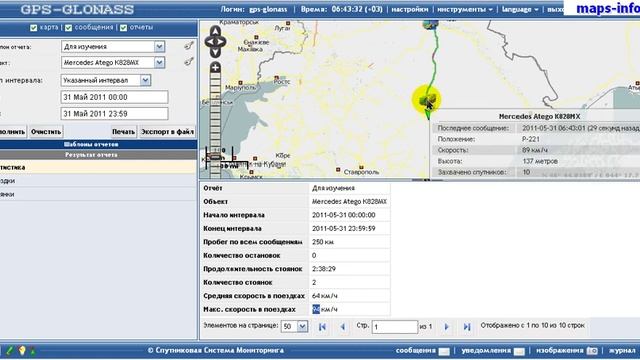
Task: Click the tooltip title 'Mercedes Atego K828MX'
Action: coord(539,116)
